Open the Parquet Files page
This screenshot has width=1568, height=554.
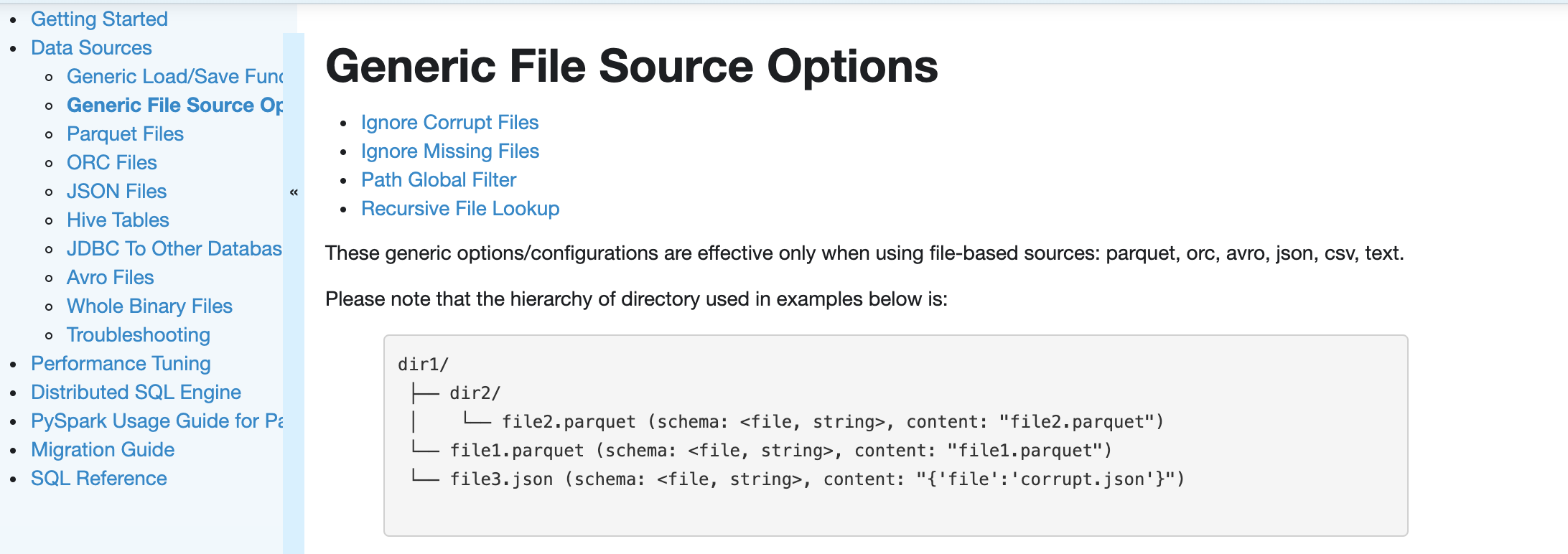tap(125, 134)
